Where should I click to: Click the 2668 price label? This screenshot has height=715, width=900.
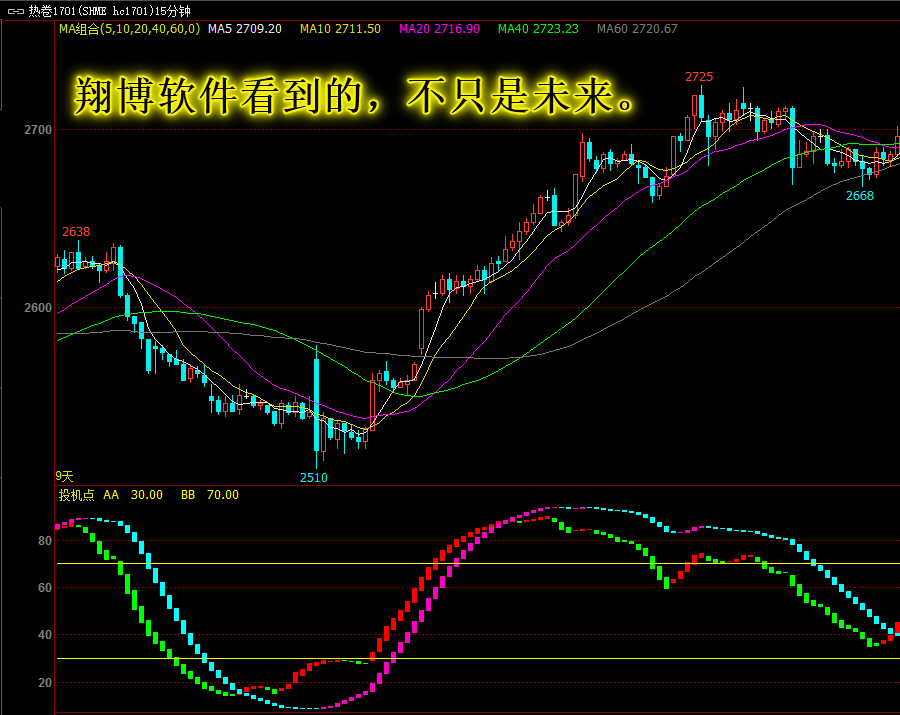coord(860,196)
